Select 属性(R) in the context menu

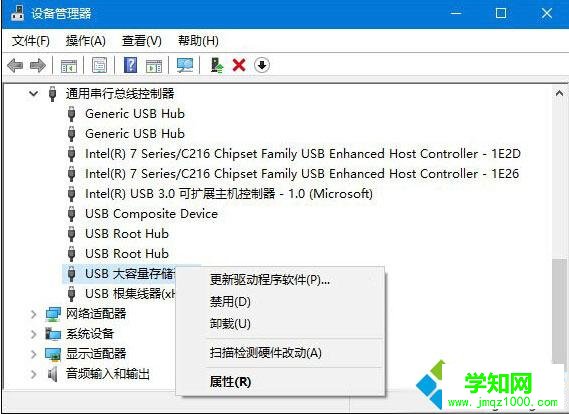pos(230,382)
